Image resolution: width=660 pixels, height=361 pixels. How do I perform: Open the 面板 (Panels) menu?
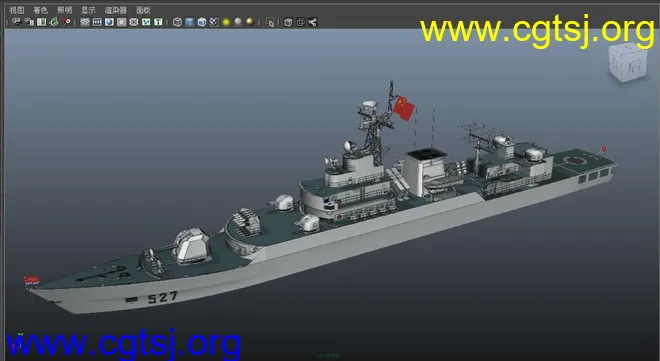coord(143,10)
